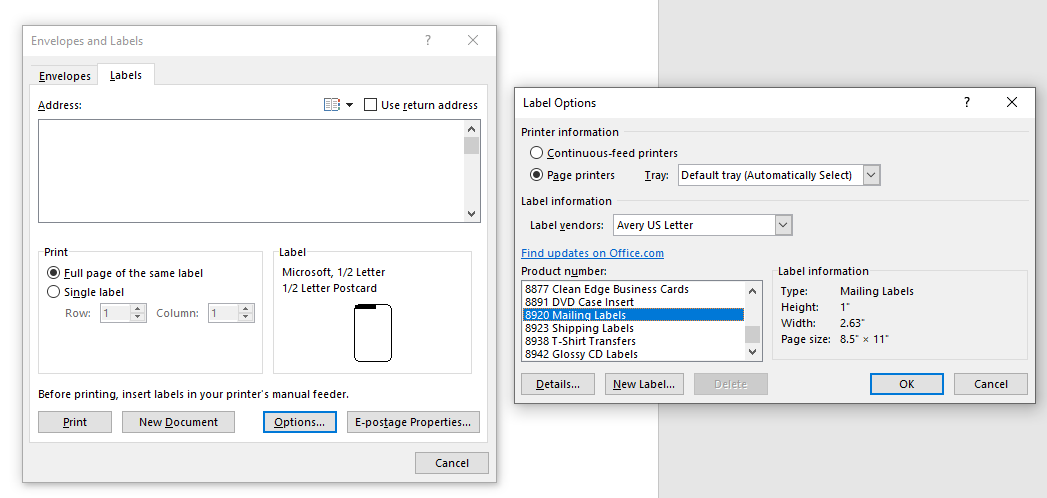Image resolution: width=1047 pixels, height=498 pixels.
Task: Click the help icon in Envelopes and Labels
Action: (428, 41)
